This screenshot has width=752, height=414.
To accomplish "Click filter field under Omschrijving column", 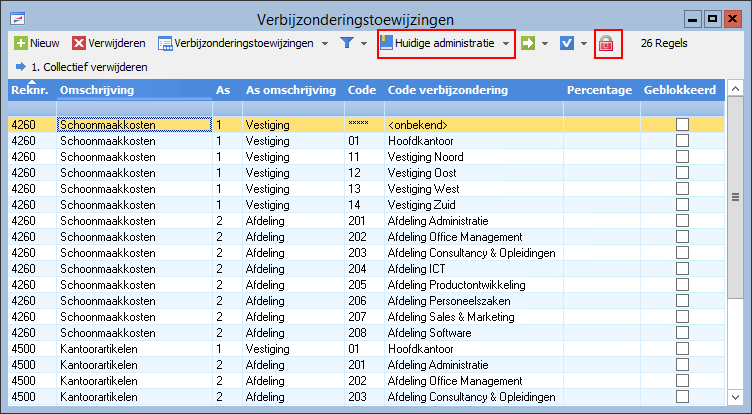I will click(134, 108).
